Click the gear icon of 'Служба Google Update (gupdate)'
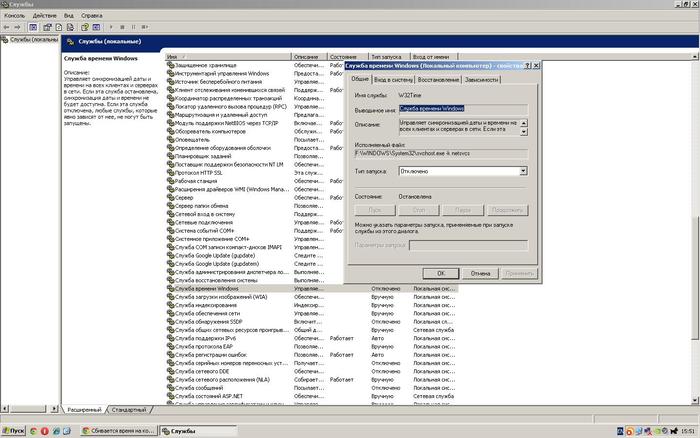Image resolution: width=700 pixels, height=438 pixels. point(171,255)
